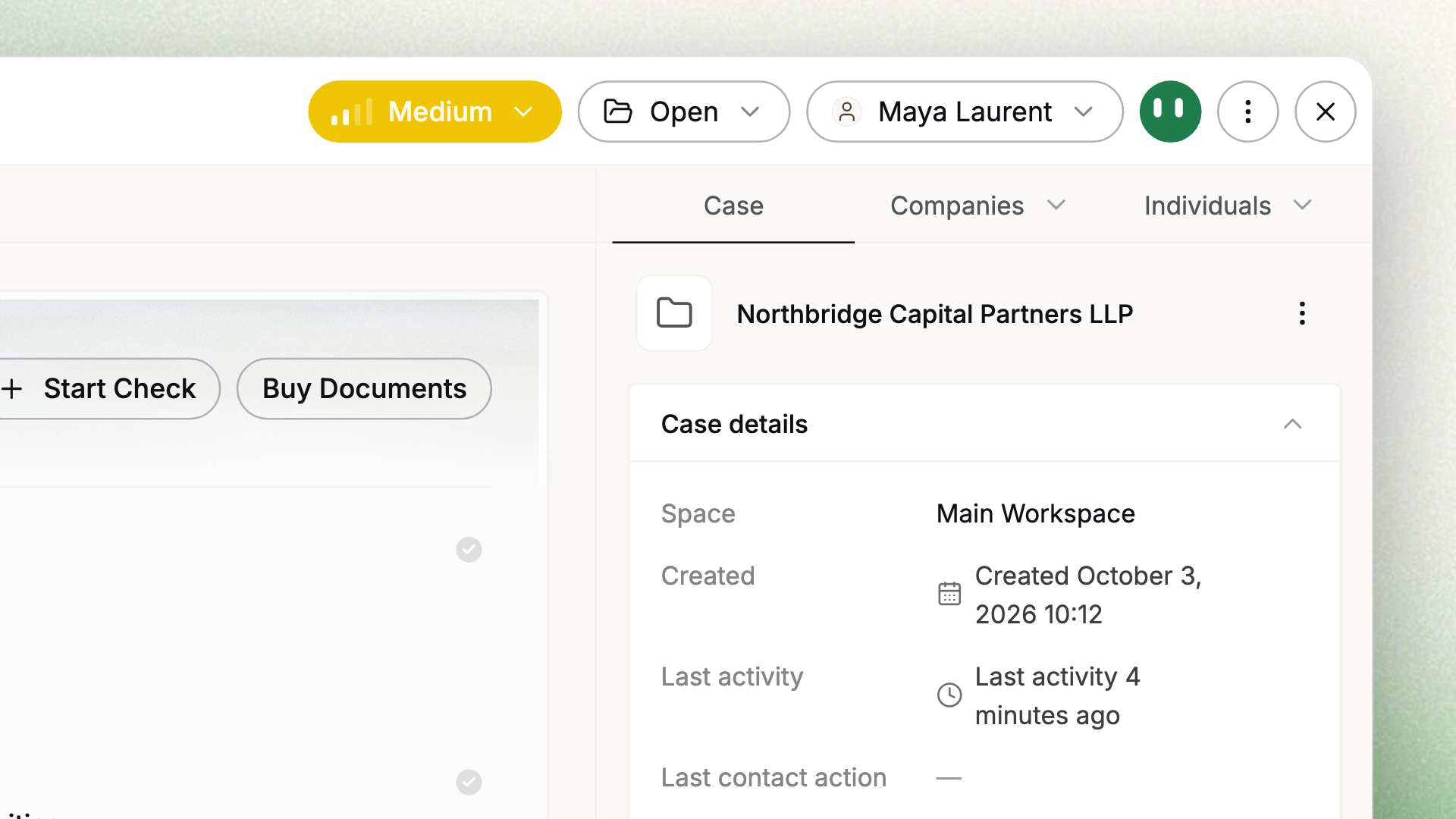Click the person icon beside Maya Laurent
Screen dimensions: 1456x819
(x=847, y=111)
